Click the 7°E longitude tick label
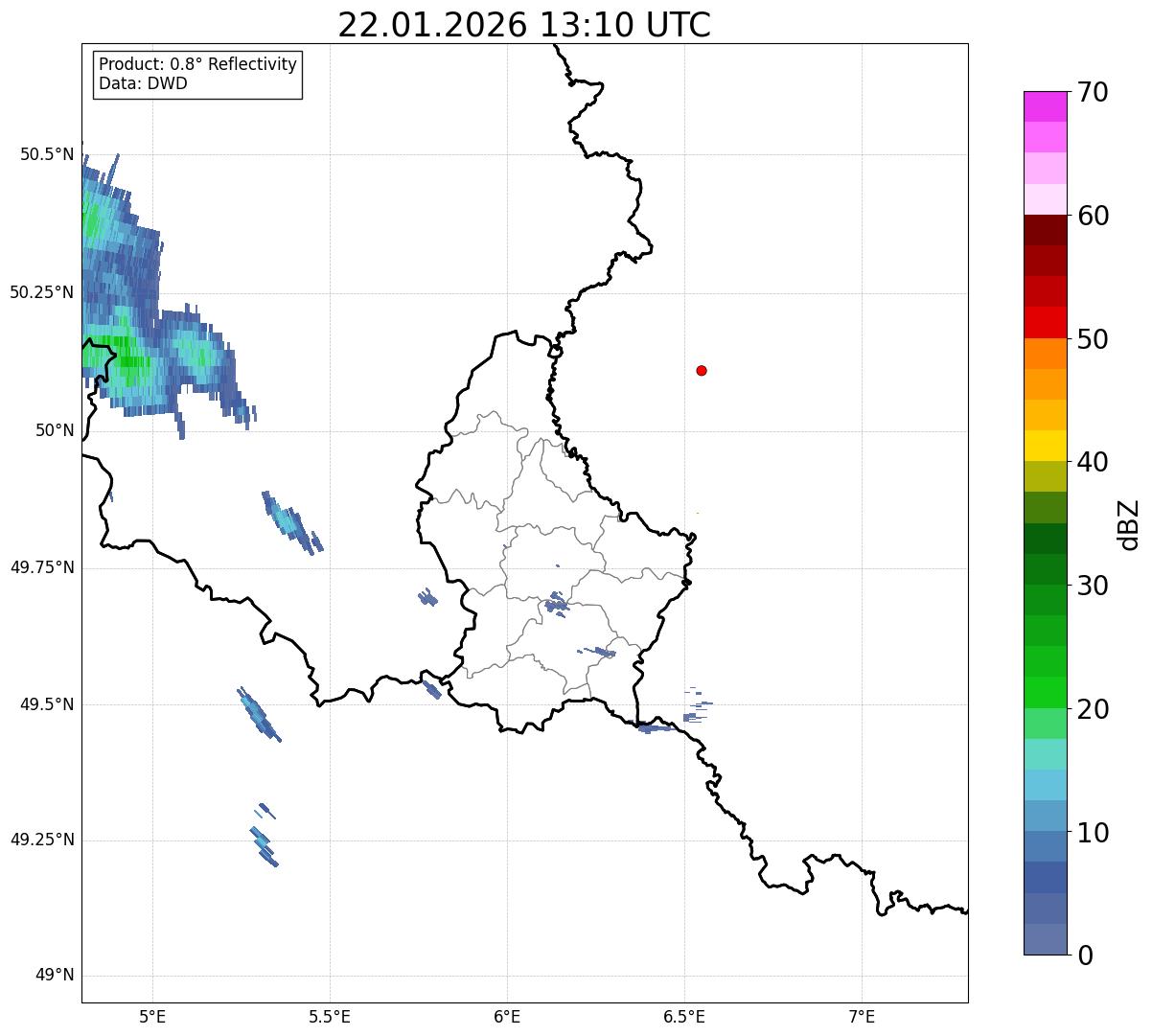Image resolution: width=1152 pixels, height=1036 pixels. (x=863, y=1017)
